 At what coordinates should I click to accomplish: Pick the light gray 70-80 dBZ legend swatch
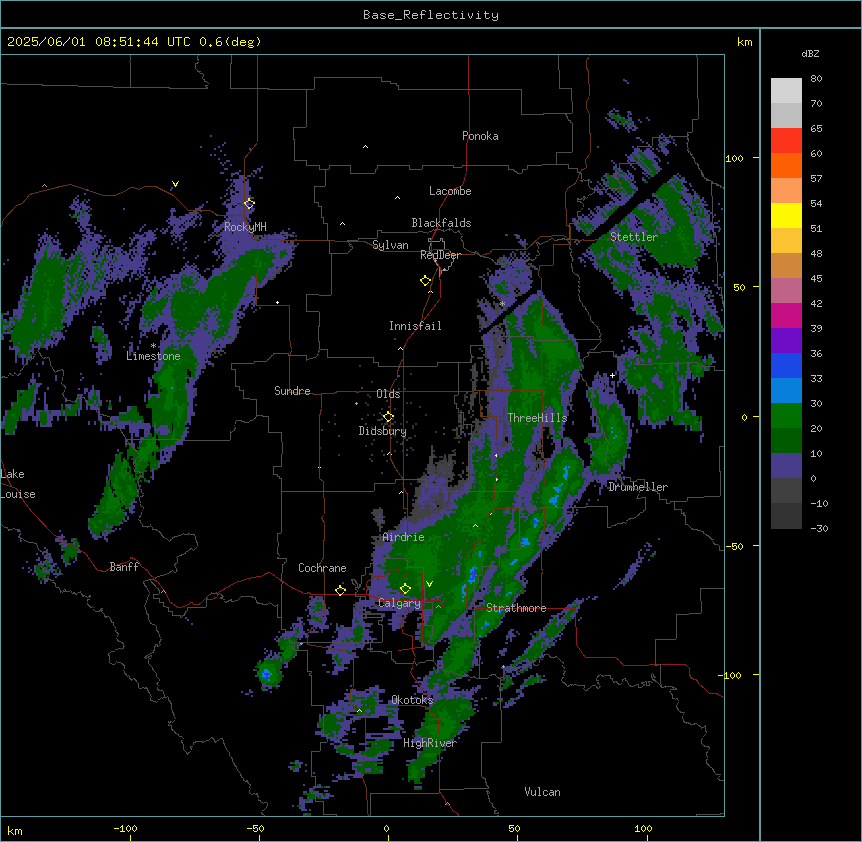786,91
